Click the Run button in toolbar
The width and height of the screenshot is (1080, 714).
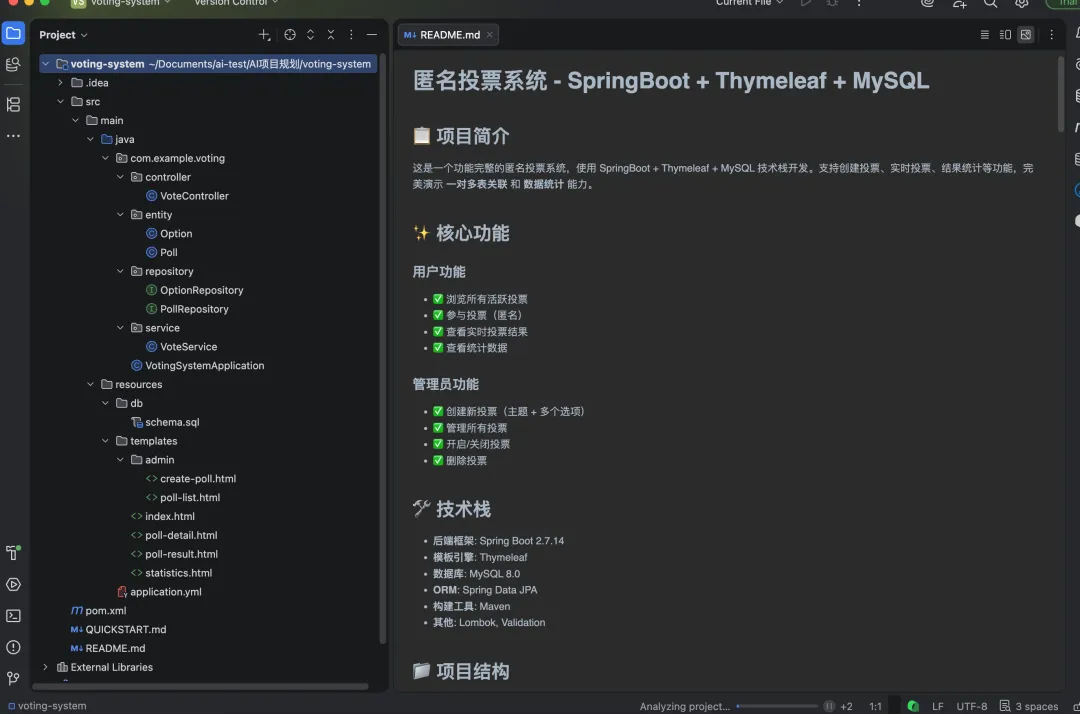[x=805, y=3]
